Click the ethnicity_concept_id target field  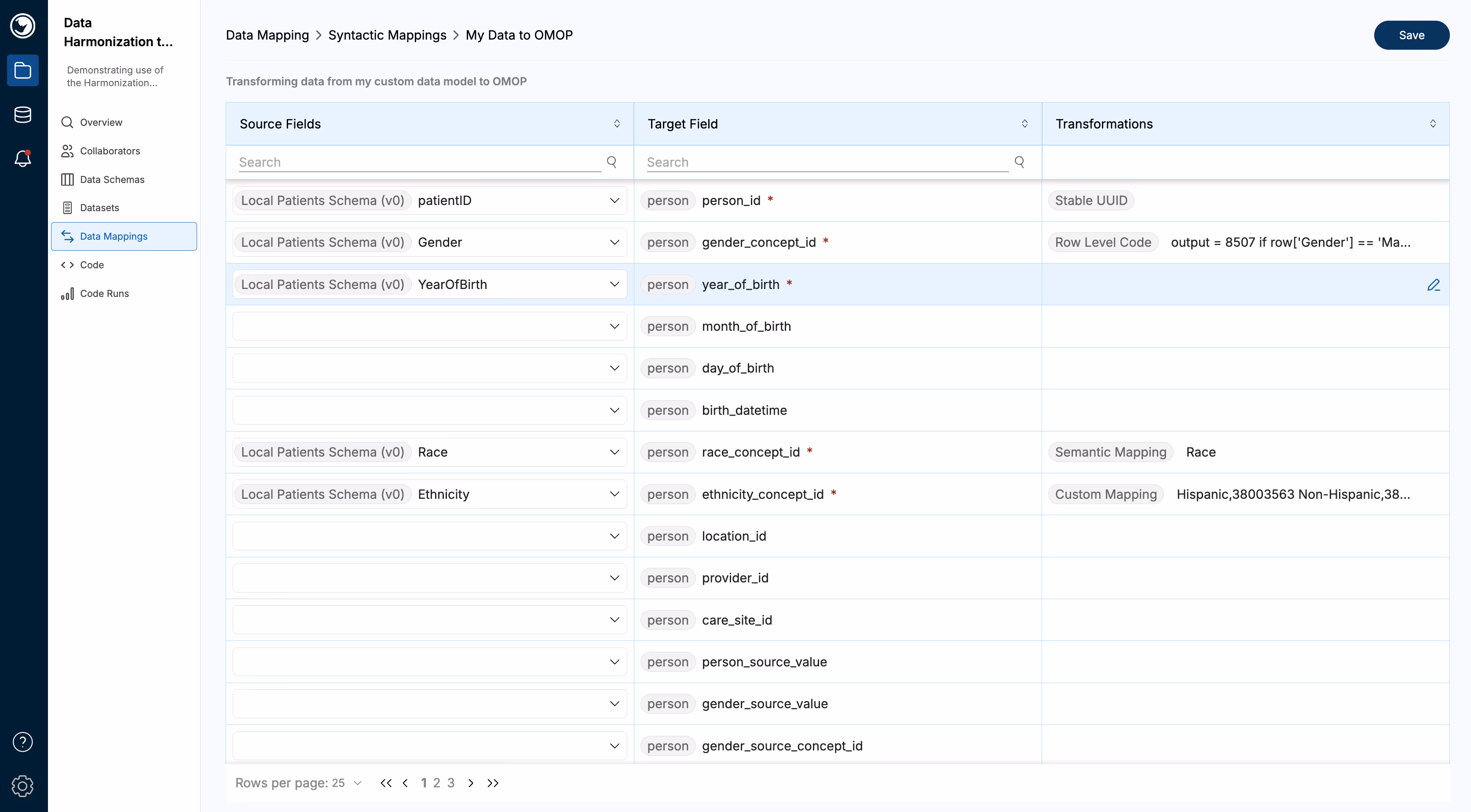762,494
